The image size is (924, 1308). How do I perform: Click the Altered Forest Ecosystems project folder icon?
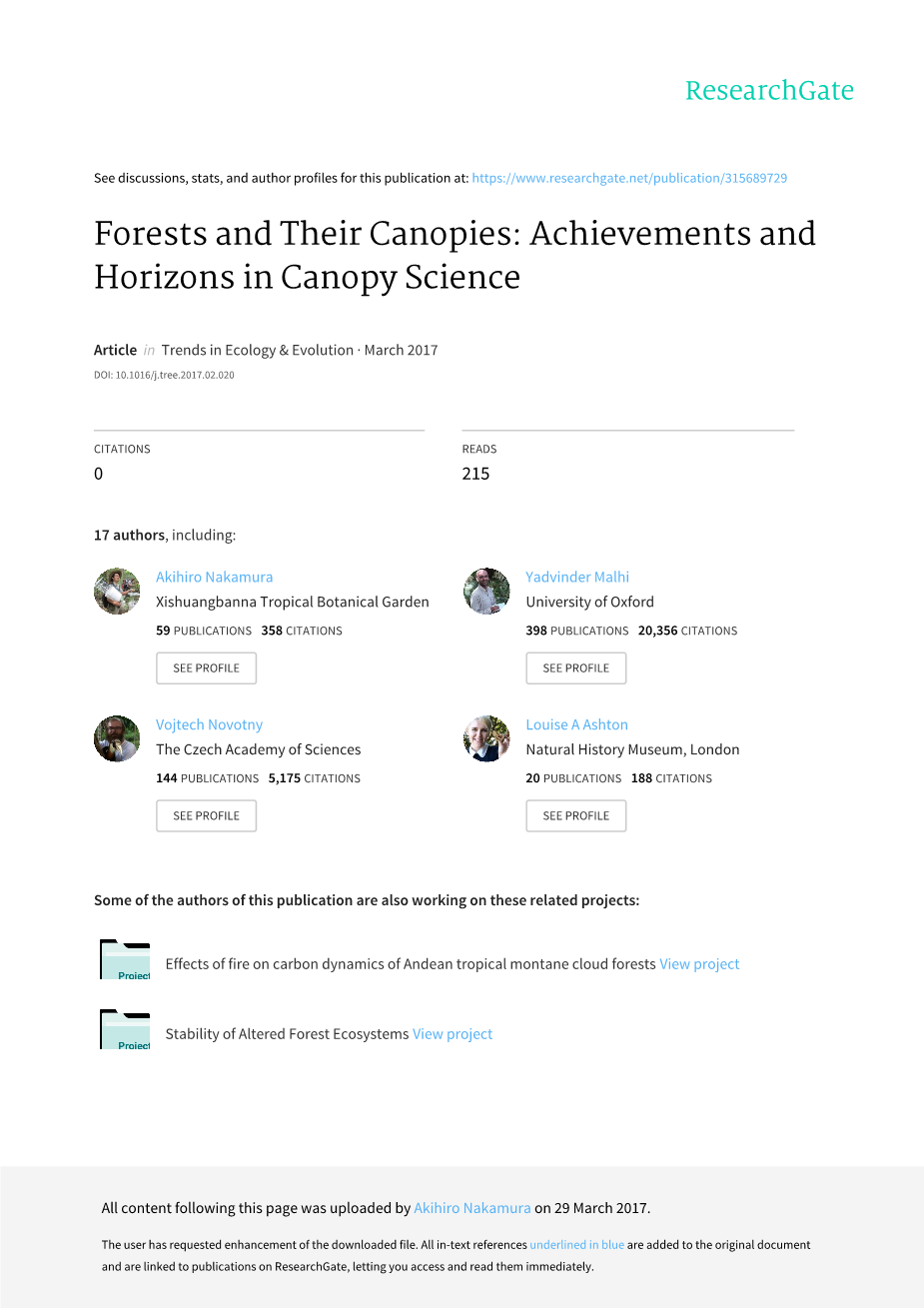125,1030
